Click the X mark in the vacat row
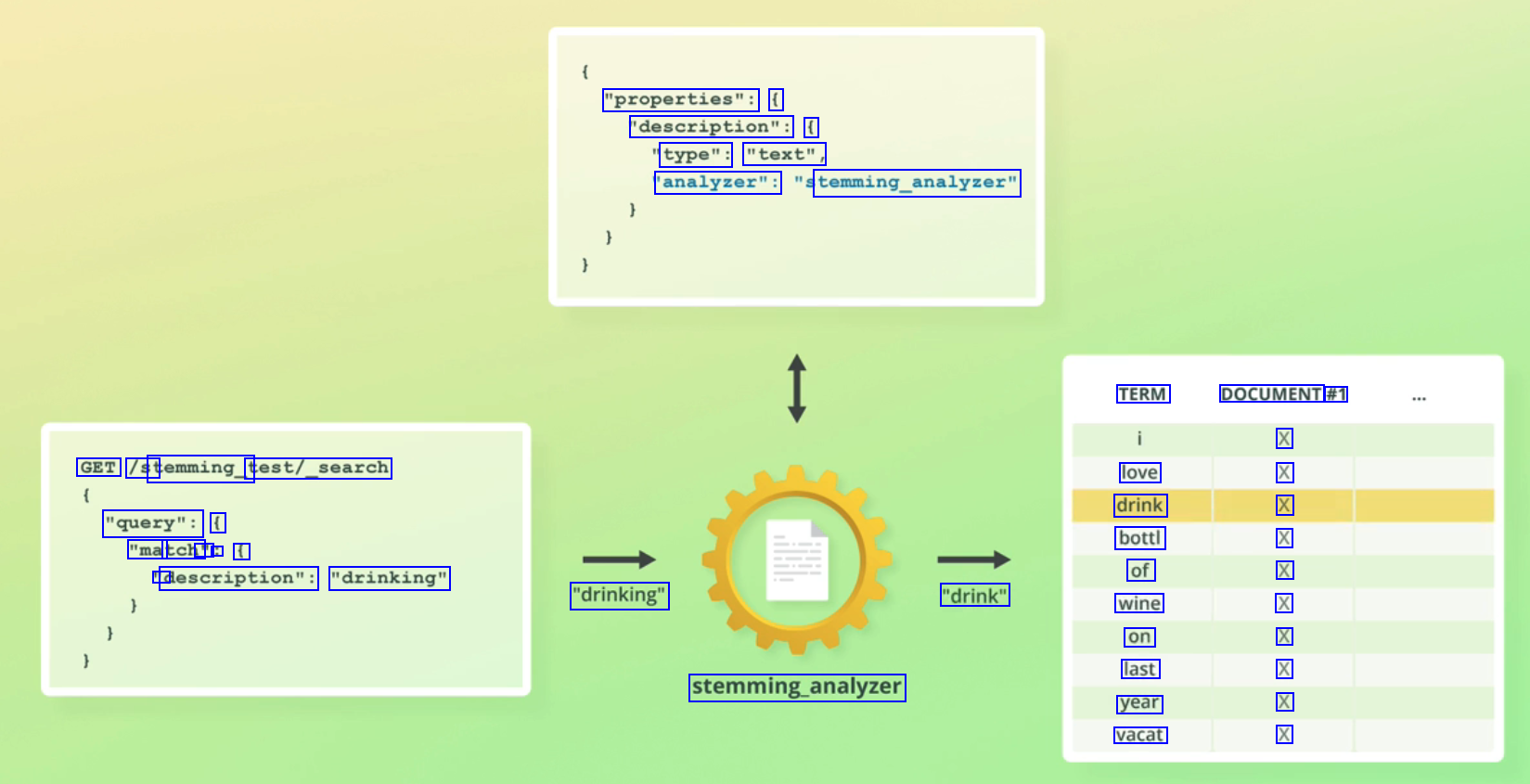1530x784 pixels. [x=1284, y=735]
